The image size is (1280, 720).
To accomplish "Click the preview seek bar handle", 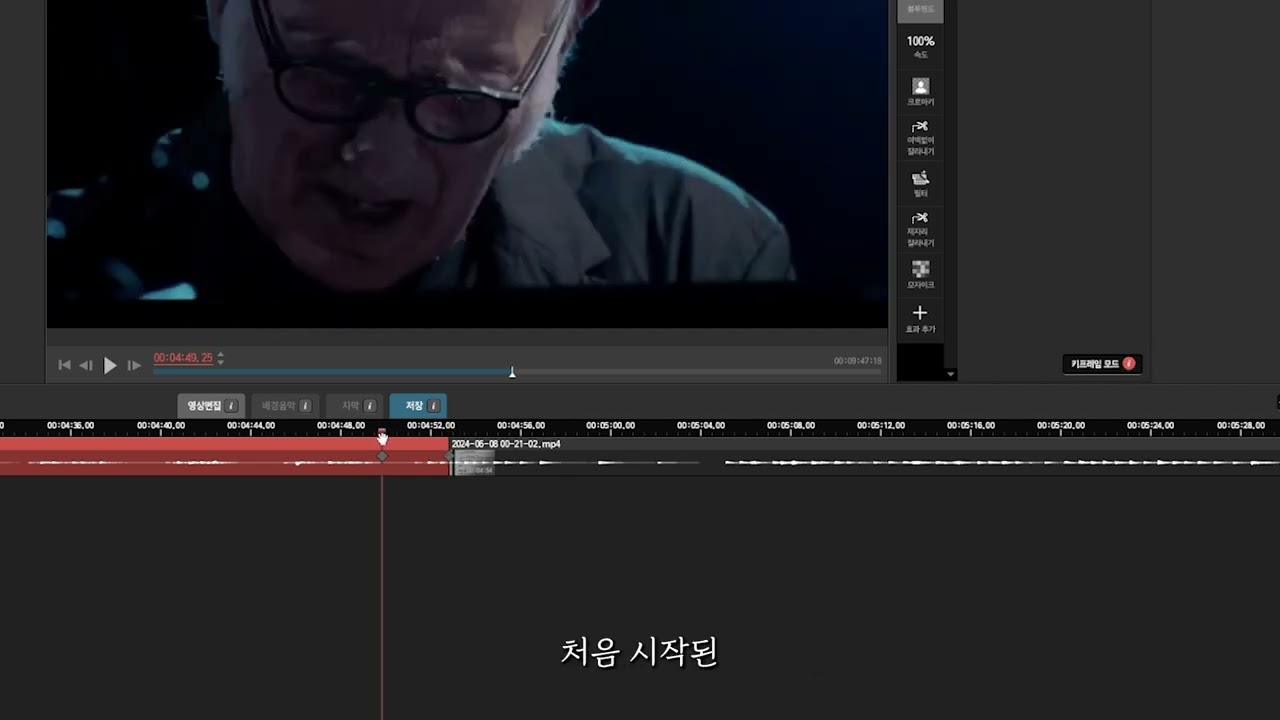I will coord(512,372).
